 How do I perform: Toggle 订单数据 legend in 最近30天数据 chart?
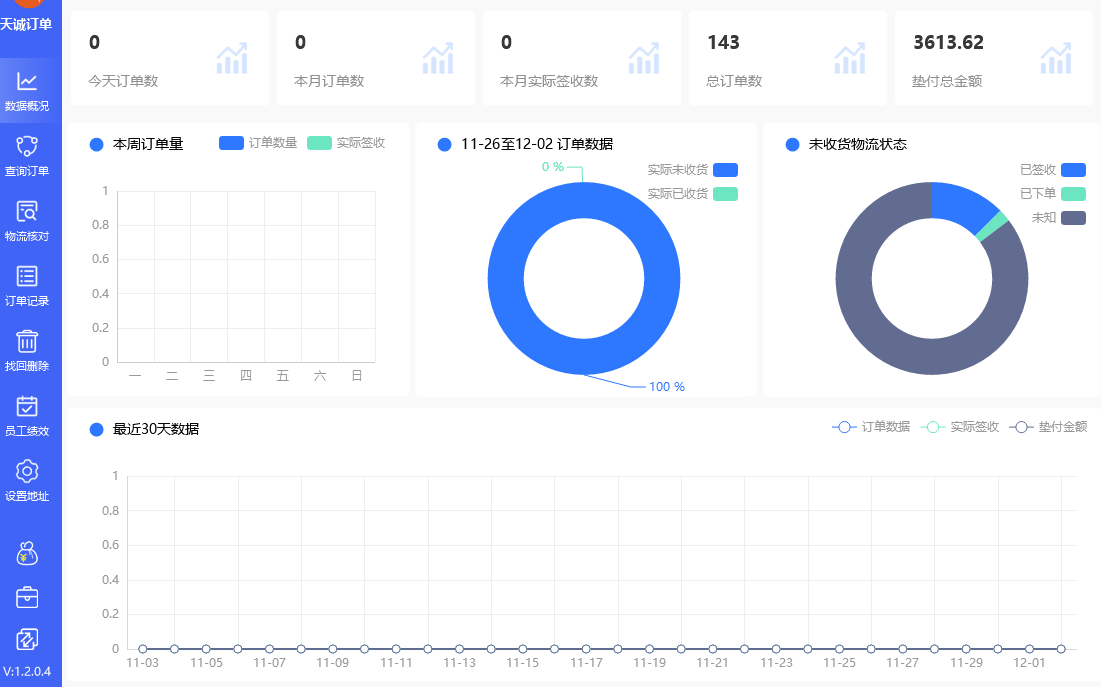pyautogui.click(x=871, y=427)
